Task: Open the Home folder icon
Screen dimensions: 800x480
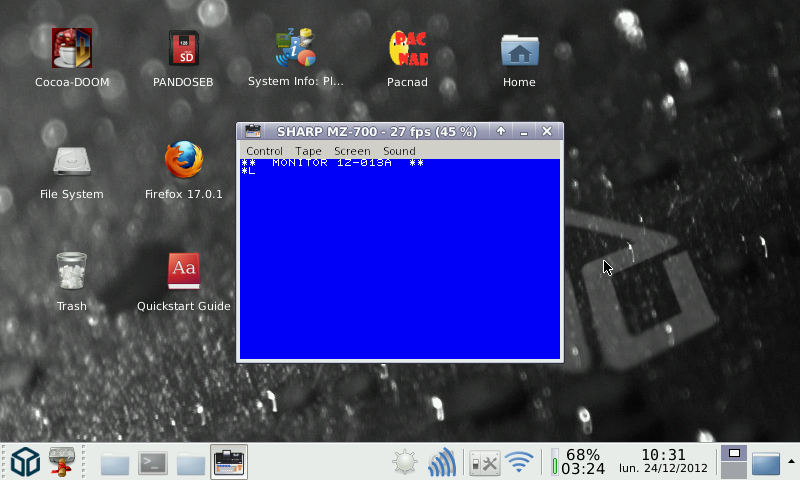Action: pos(519,50)
